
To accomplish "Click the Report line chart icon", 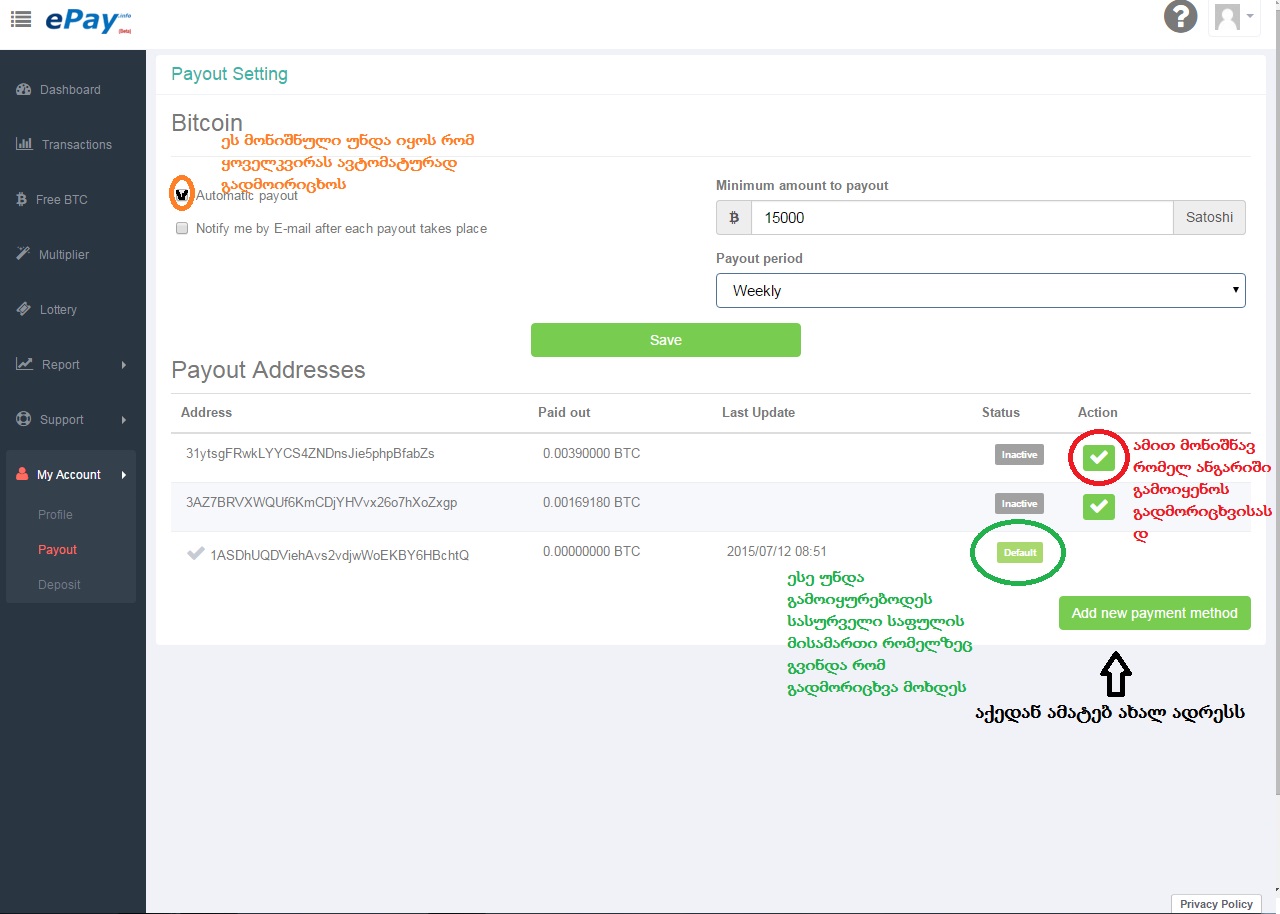I will [x=24, y=364].
